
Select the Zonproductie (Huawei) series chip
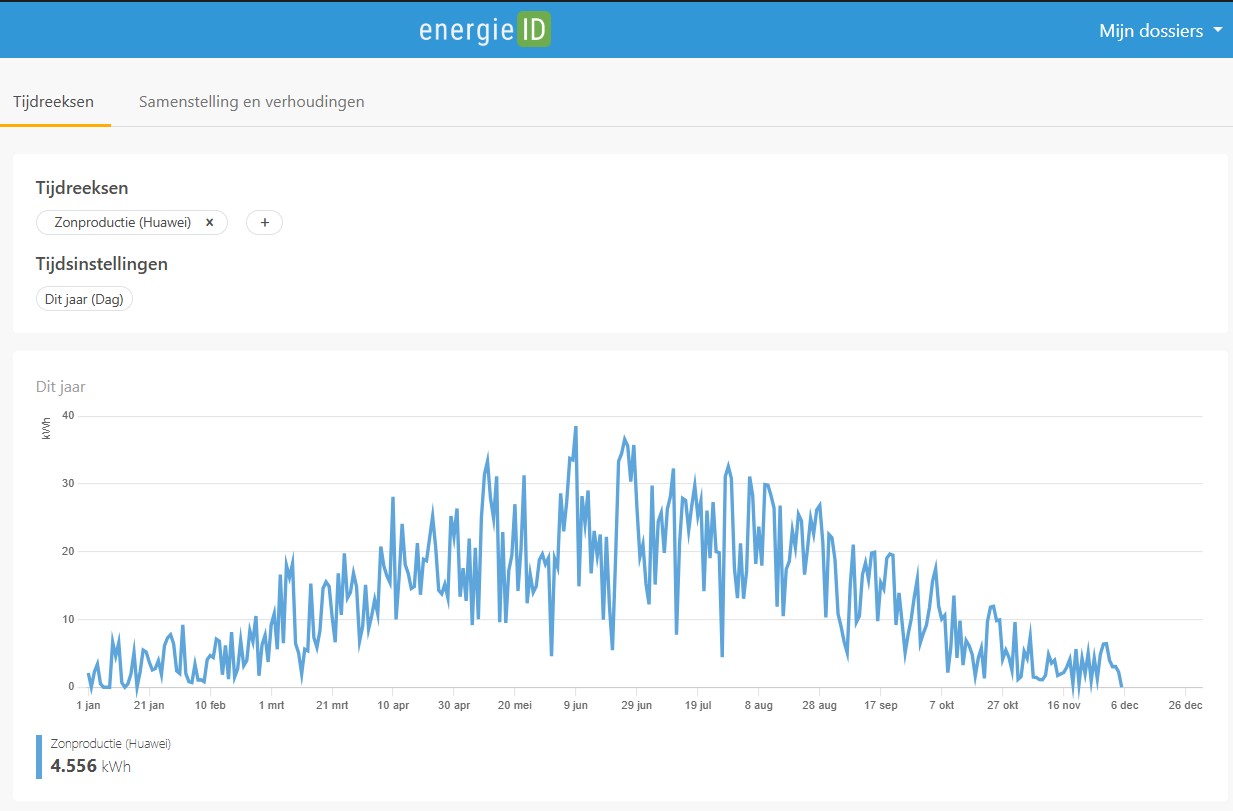point(122,223)
